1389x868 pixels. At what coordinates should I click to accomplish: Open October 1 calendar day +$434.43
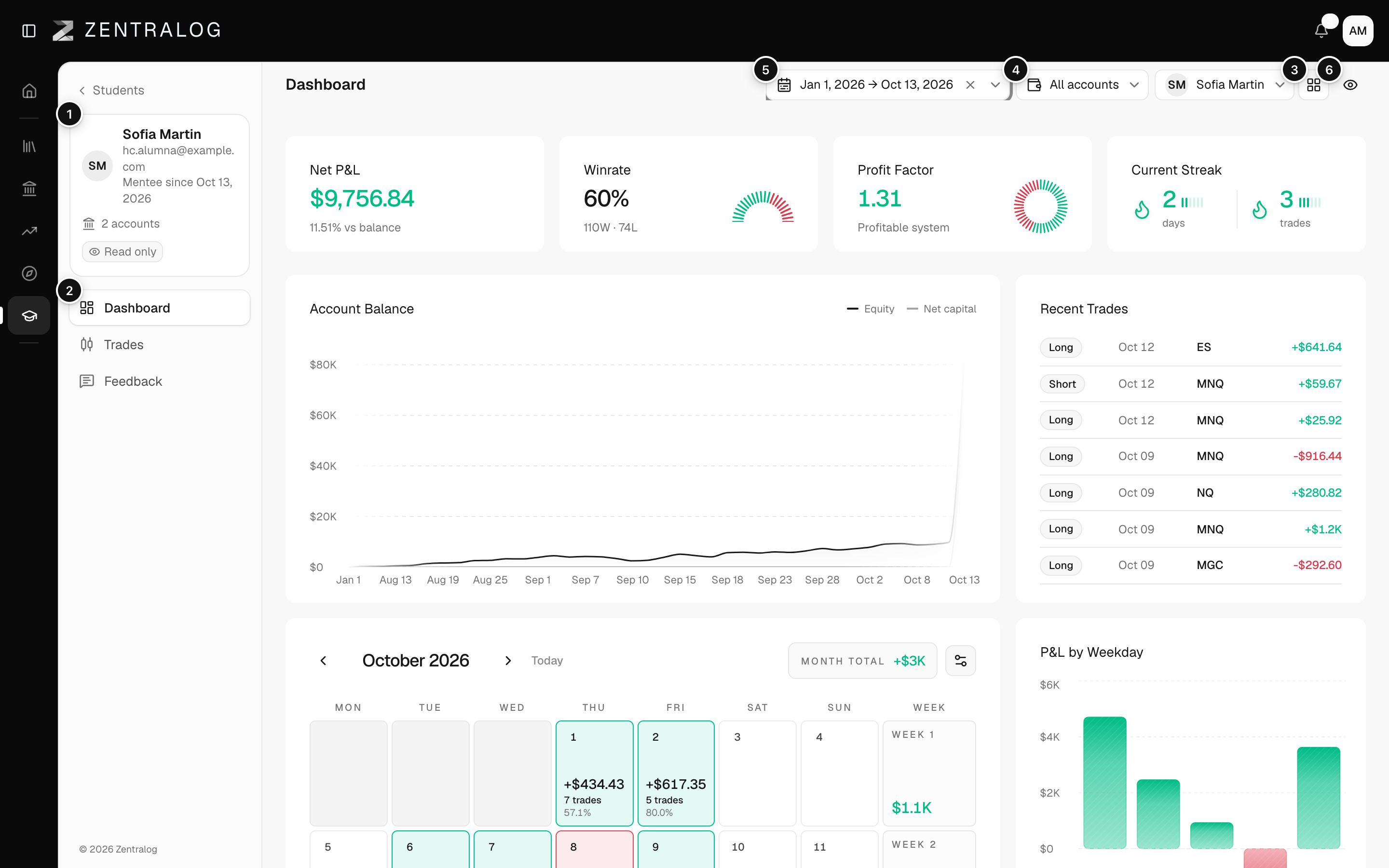[x=594, y=773]
